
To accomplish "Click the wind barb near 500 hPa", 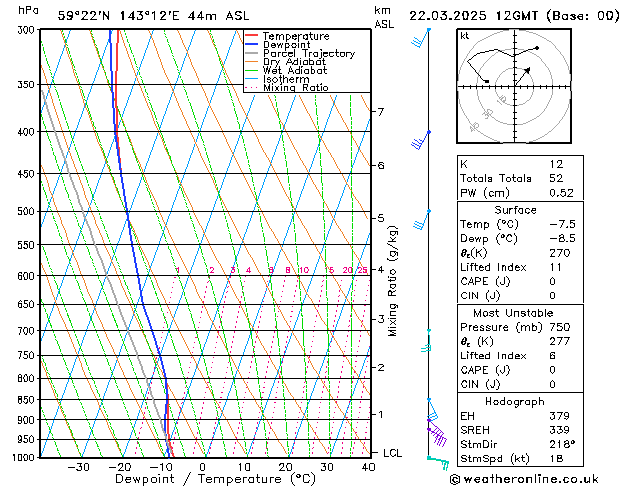I will 422,220.
